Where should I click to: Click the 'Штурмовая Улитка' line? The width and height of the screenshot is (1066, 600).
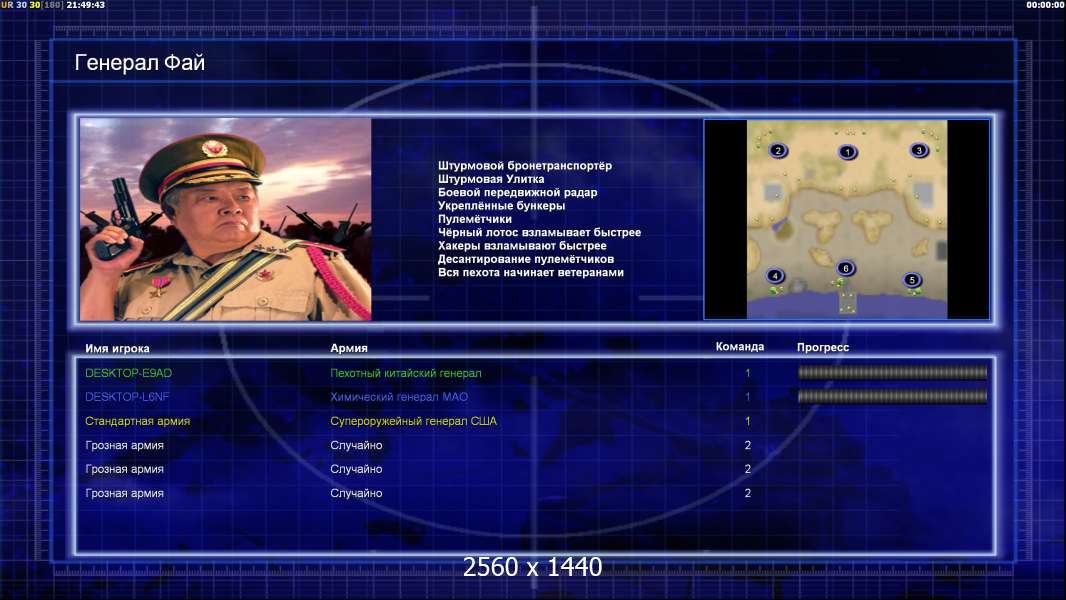(491, 179)
